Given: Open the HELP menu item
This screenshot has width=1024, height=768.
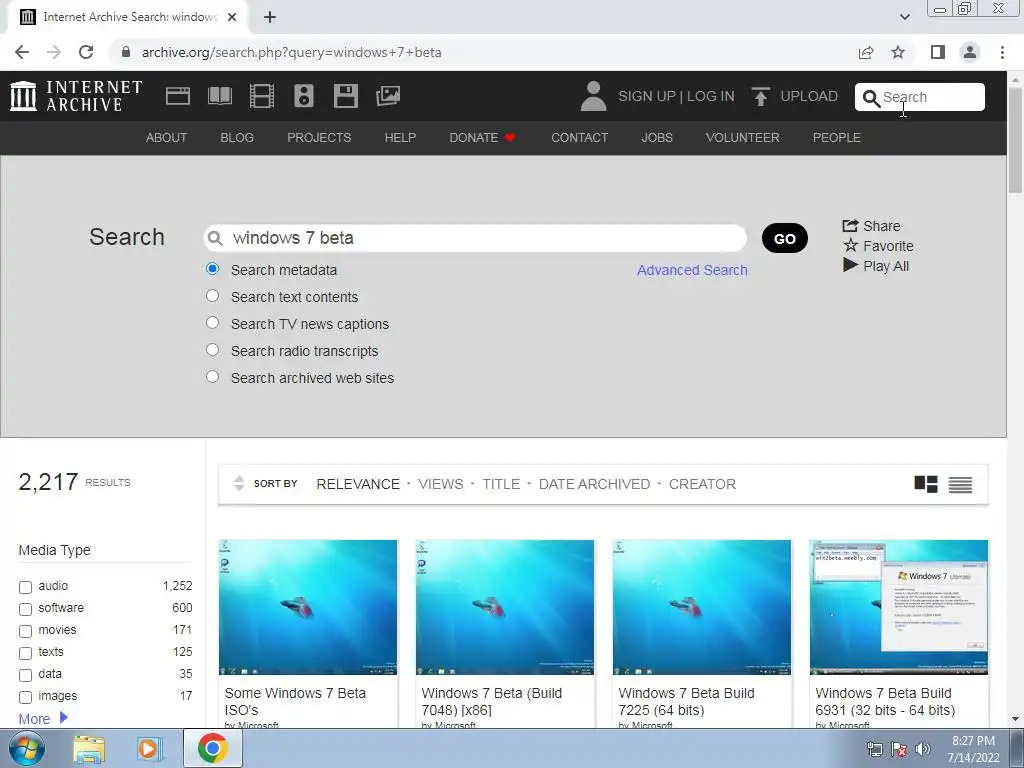Looking at the screenshot, I should [x=400, y=138].
